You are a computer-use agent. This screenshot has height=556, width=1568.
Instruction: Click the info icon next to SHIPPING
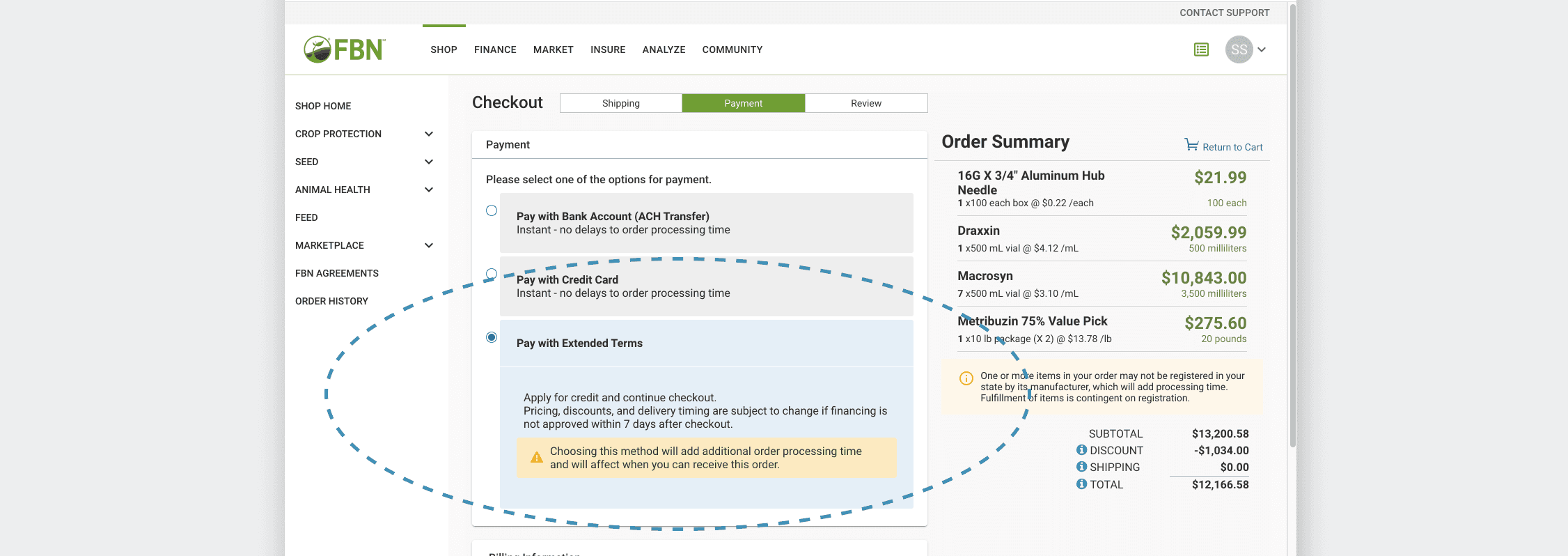pyautogui.click(x=1081, y=467)
